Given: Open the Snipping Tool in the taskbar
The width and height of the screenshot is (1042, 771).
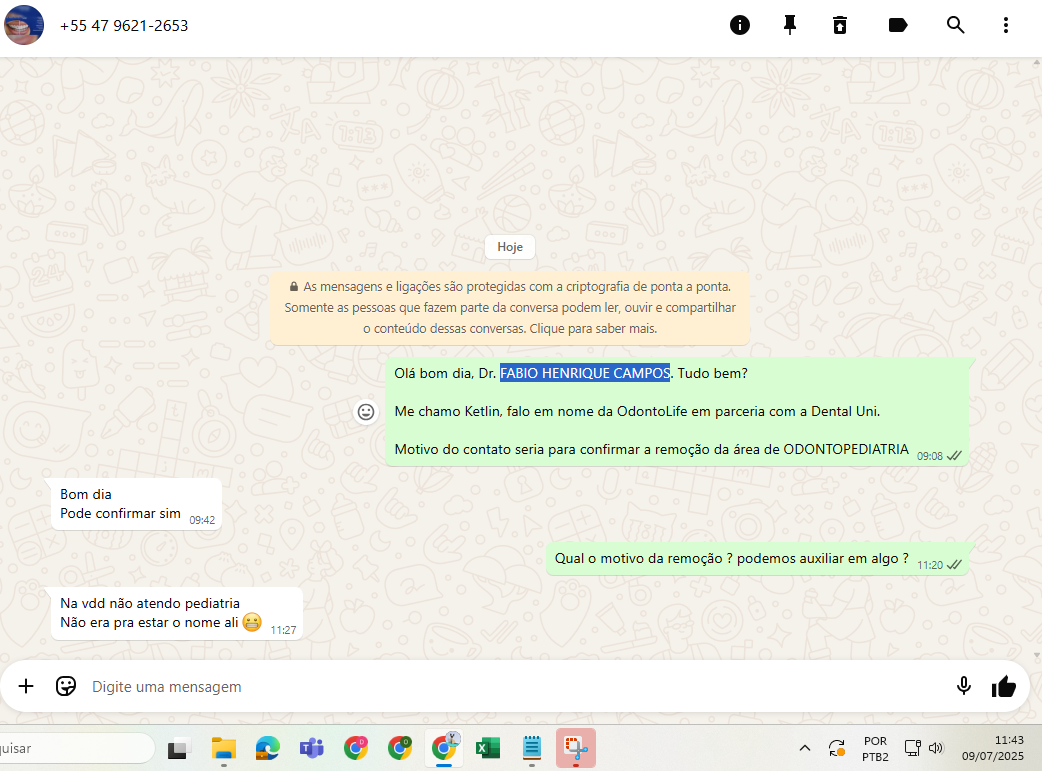Looking at the screenshot, I should pyautogui.click(x=575, y=748).
